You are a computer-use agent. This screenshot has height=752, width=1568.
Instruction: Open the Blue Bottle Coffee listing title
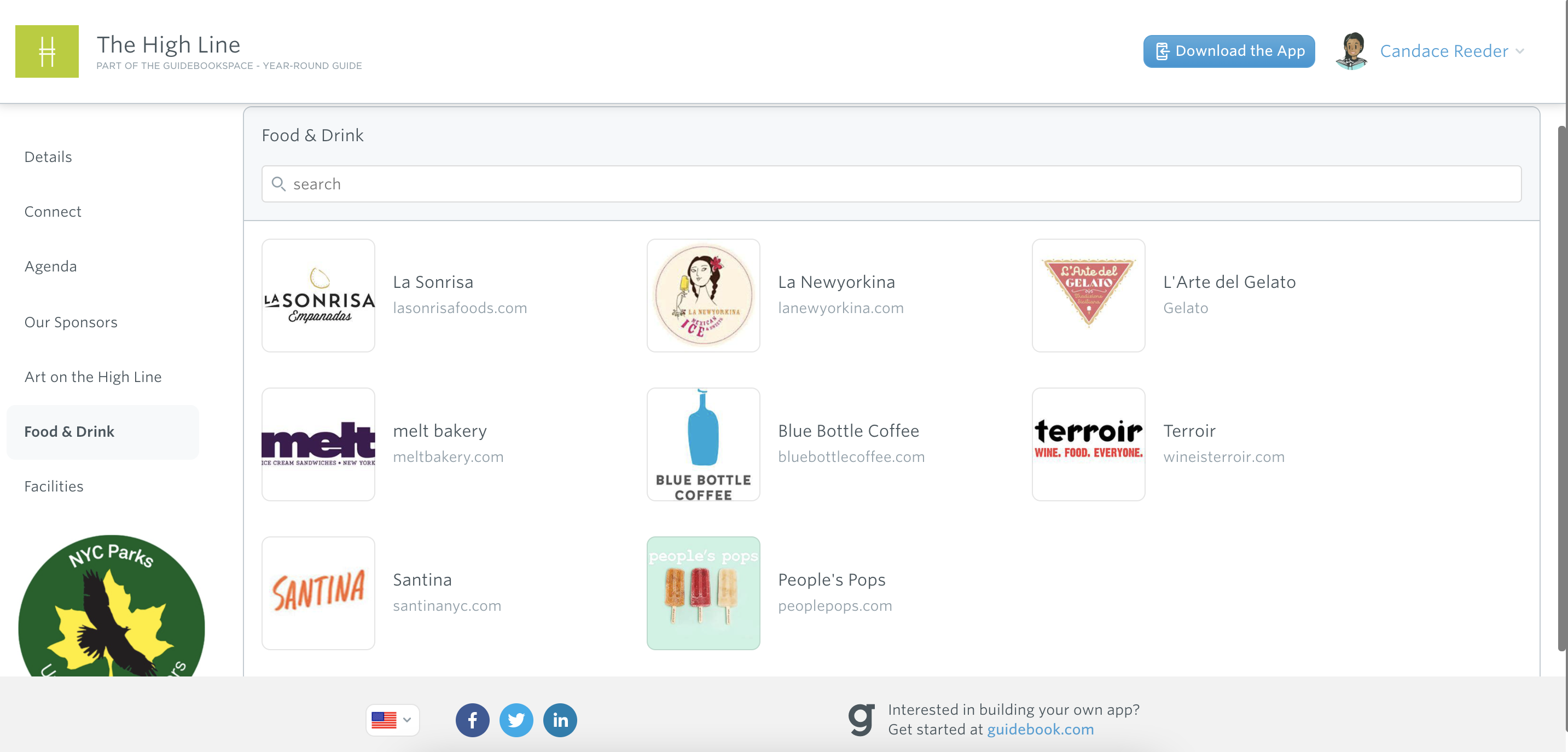point(849,431)
